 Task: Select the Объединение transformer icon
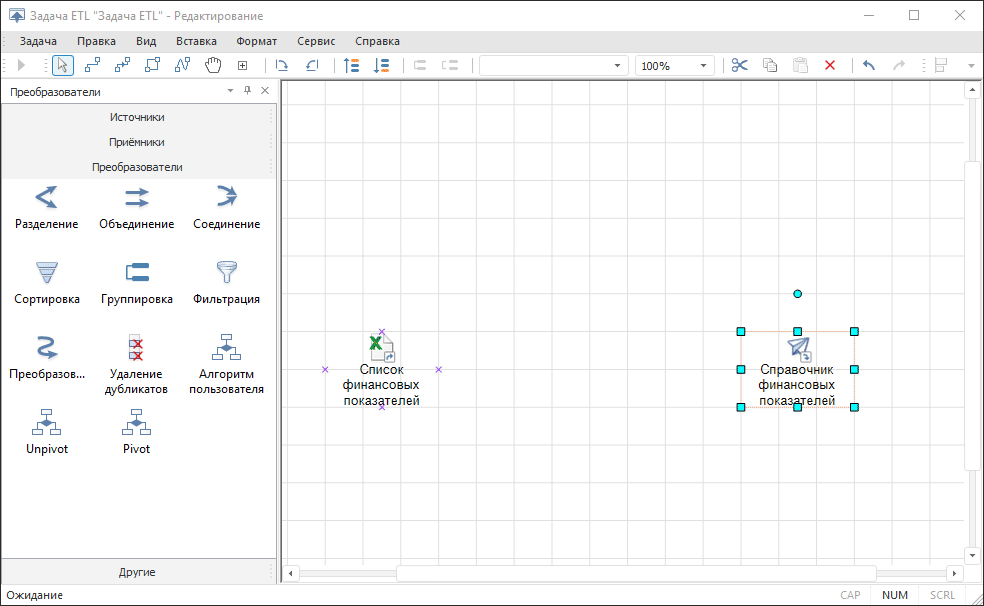(136, 197)
